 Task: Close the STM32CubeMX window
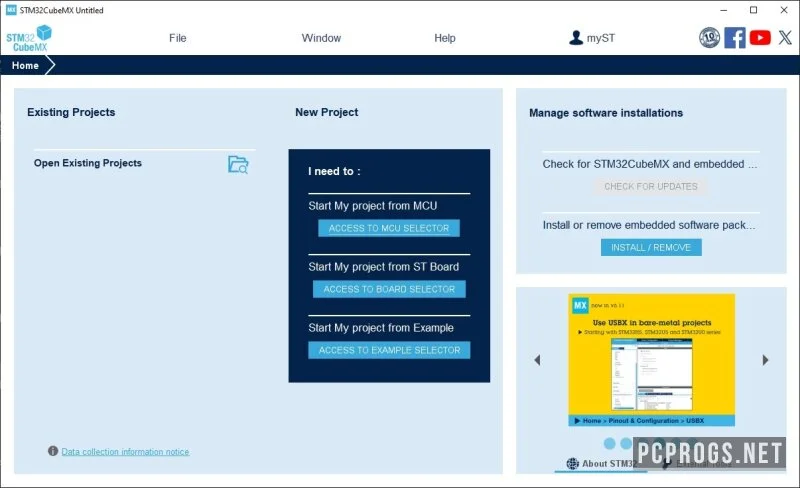tap(784, 10)
